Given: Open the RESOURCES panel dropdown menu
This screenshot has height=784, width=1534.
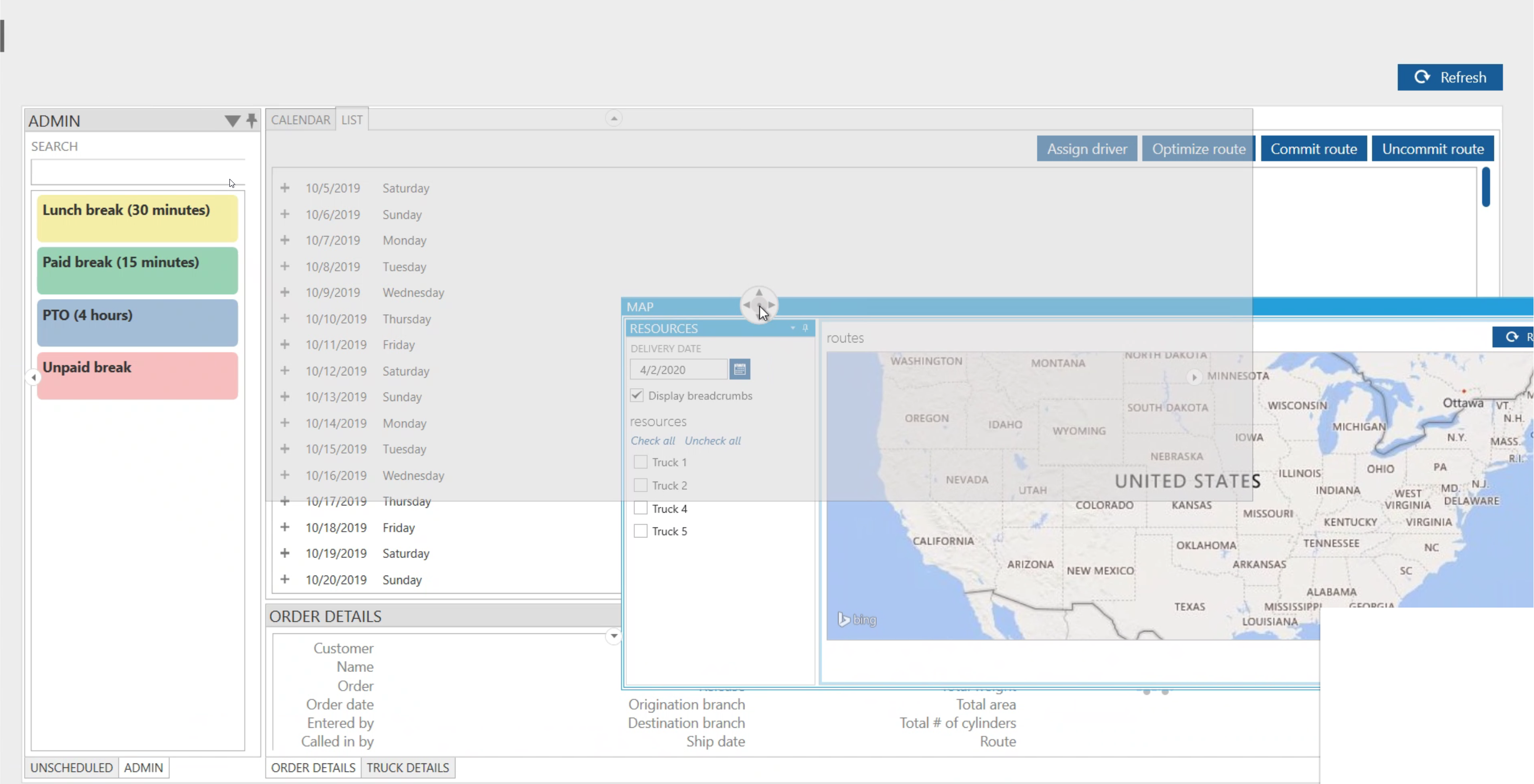Looking at the screenshot, I should (x=793, y=328).
